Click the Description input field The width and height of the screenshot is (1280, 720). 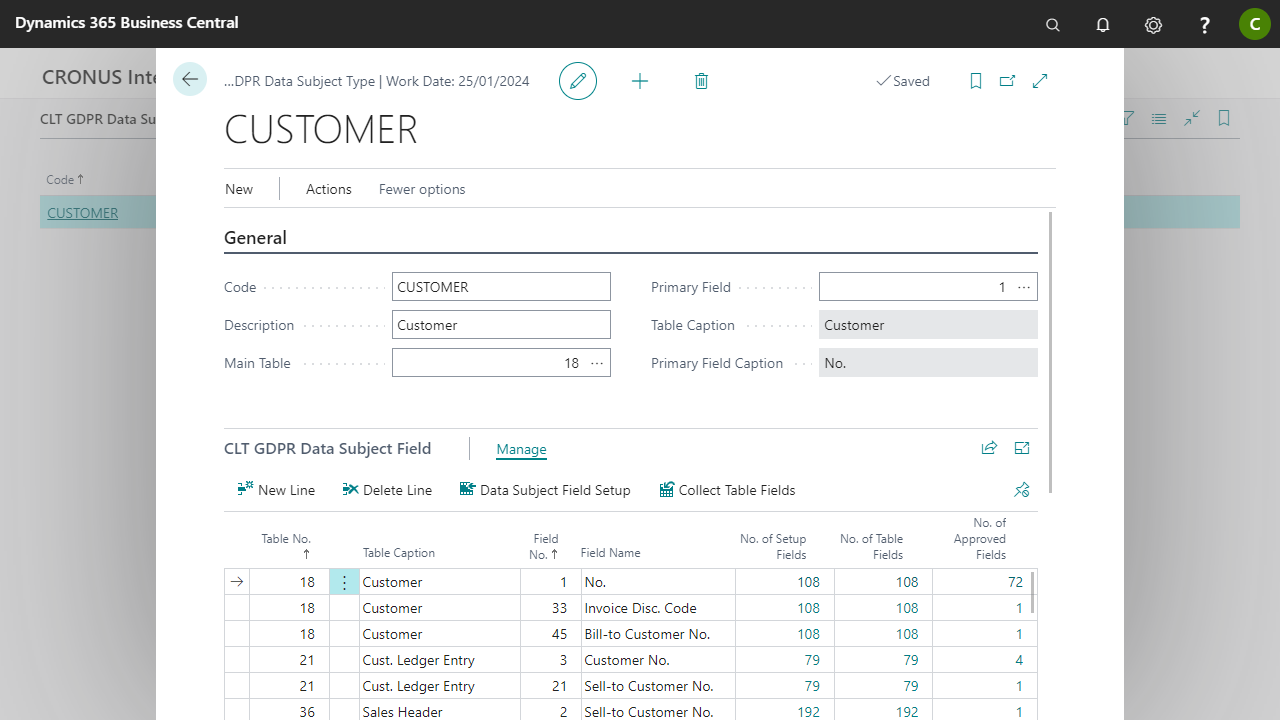pyautogui.click(x=501, y=325)
